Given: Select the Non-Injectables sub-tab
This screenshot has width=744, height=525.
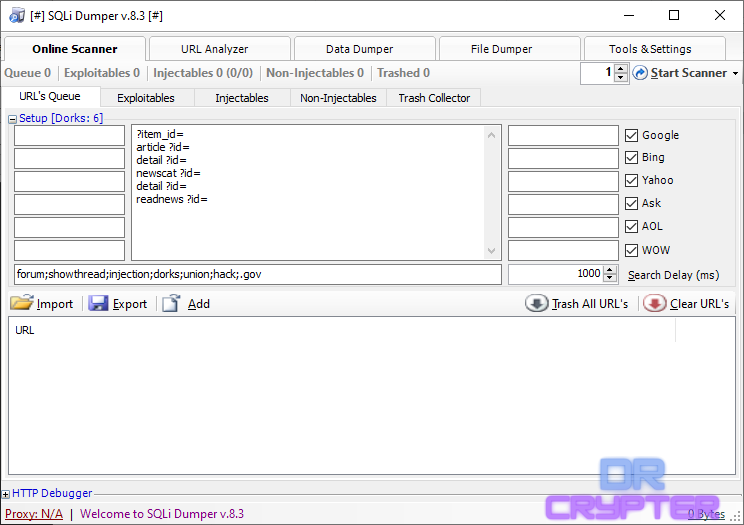Looking at the screenshot, I should [338, 98].
